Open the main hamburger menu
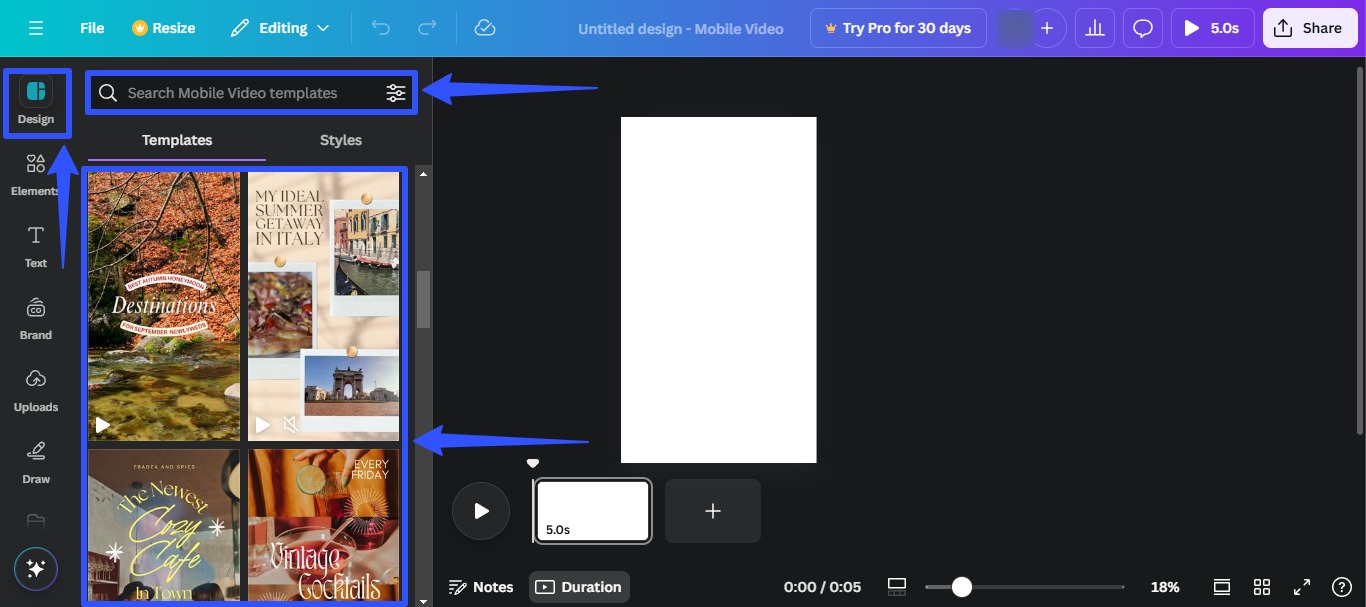The height and width of the screenshot is (607, 1366). (x=36, y=27)
